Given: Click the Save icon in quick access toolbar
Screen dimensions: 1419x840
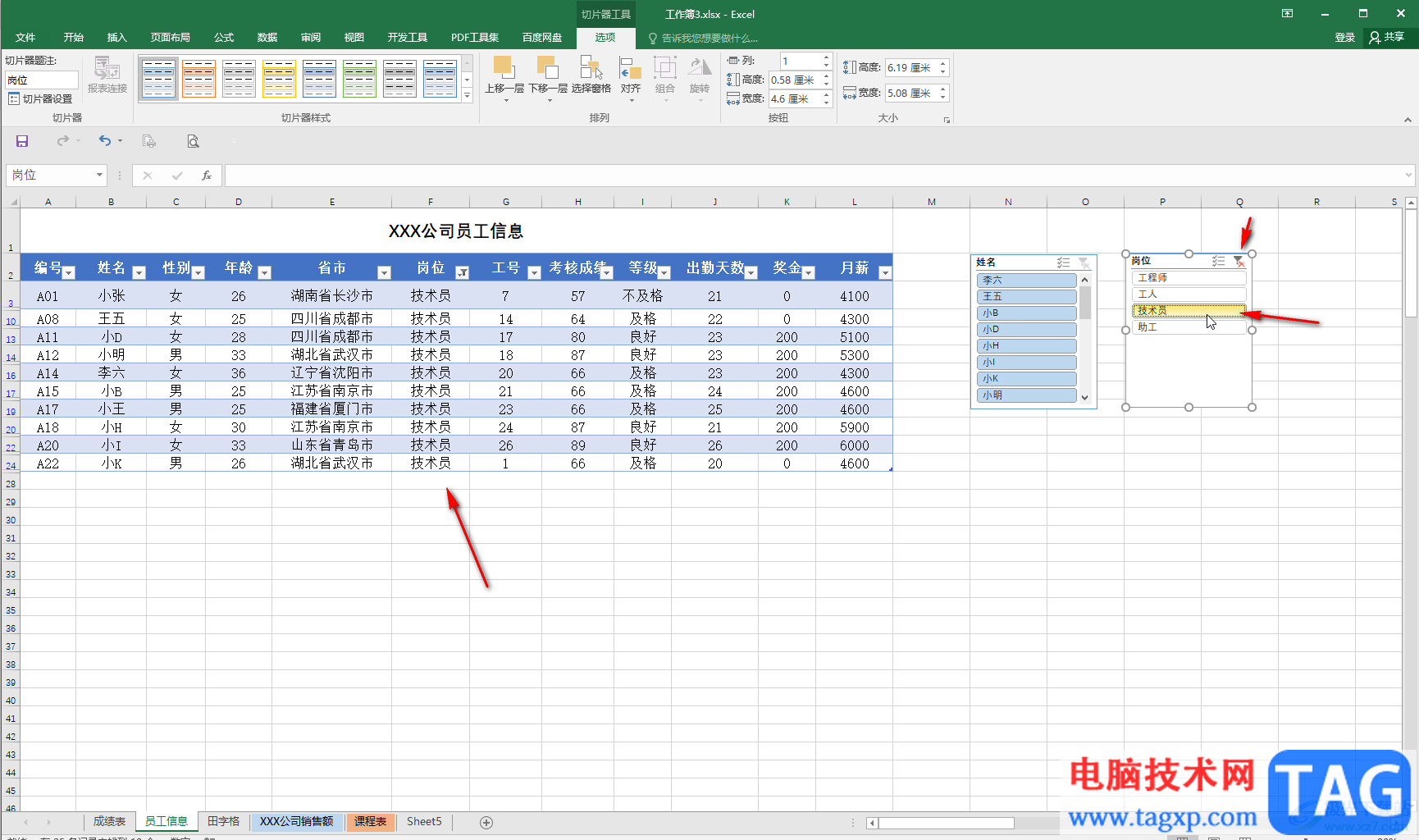Looking at the screenshot, I should [22, 141].
